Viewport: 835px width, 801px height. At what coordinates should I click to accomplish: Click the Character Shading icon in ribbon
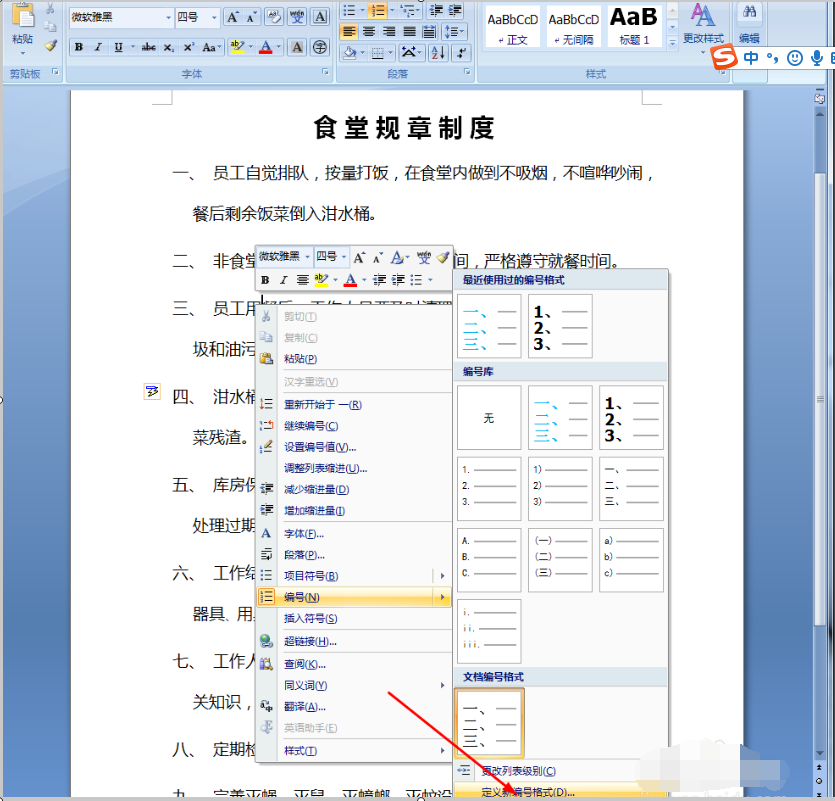click(x=297, y=47)
